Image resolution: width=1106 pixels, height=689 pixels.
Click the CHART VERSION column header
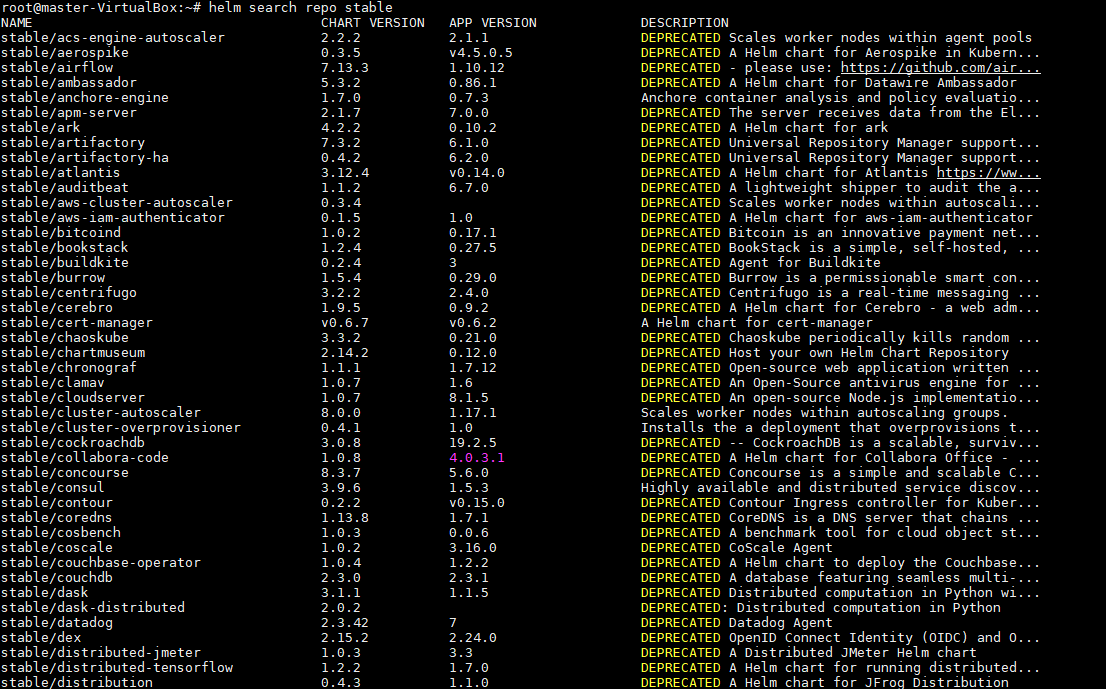coord(373,23)
